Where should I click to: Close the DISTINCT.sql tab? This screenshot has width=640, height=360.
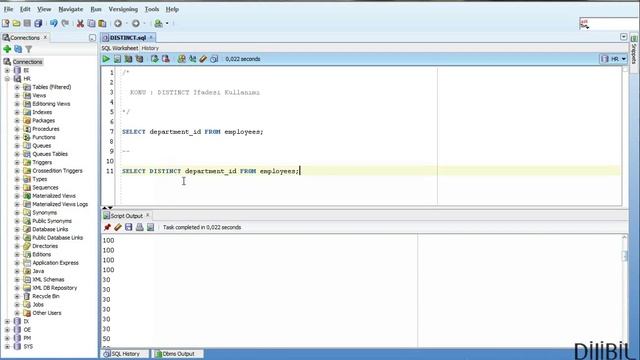tap(151, 37)
